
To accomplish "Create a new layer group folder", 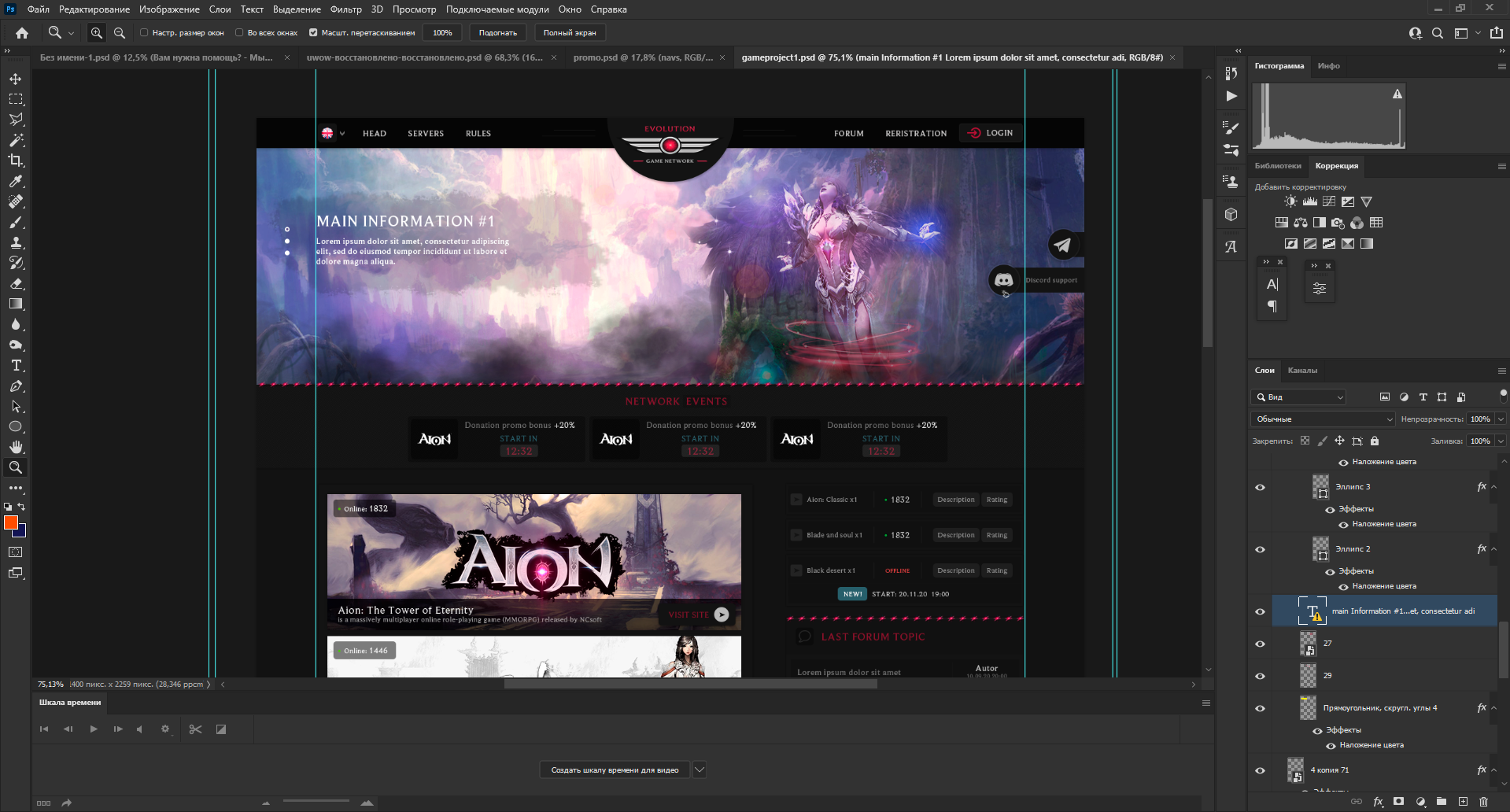I will tap(1442, 802).
